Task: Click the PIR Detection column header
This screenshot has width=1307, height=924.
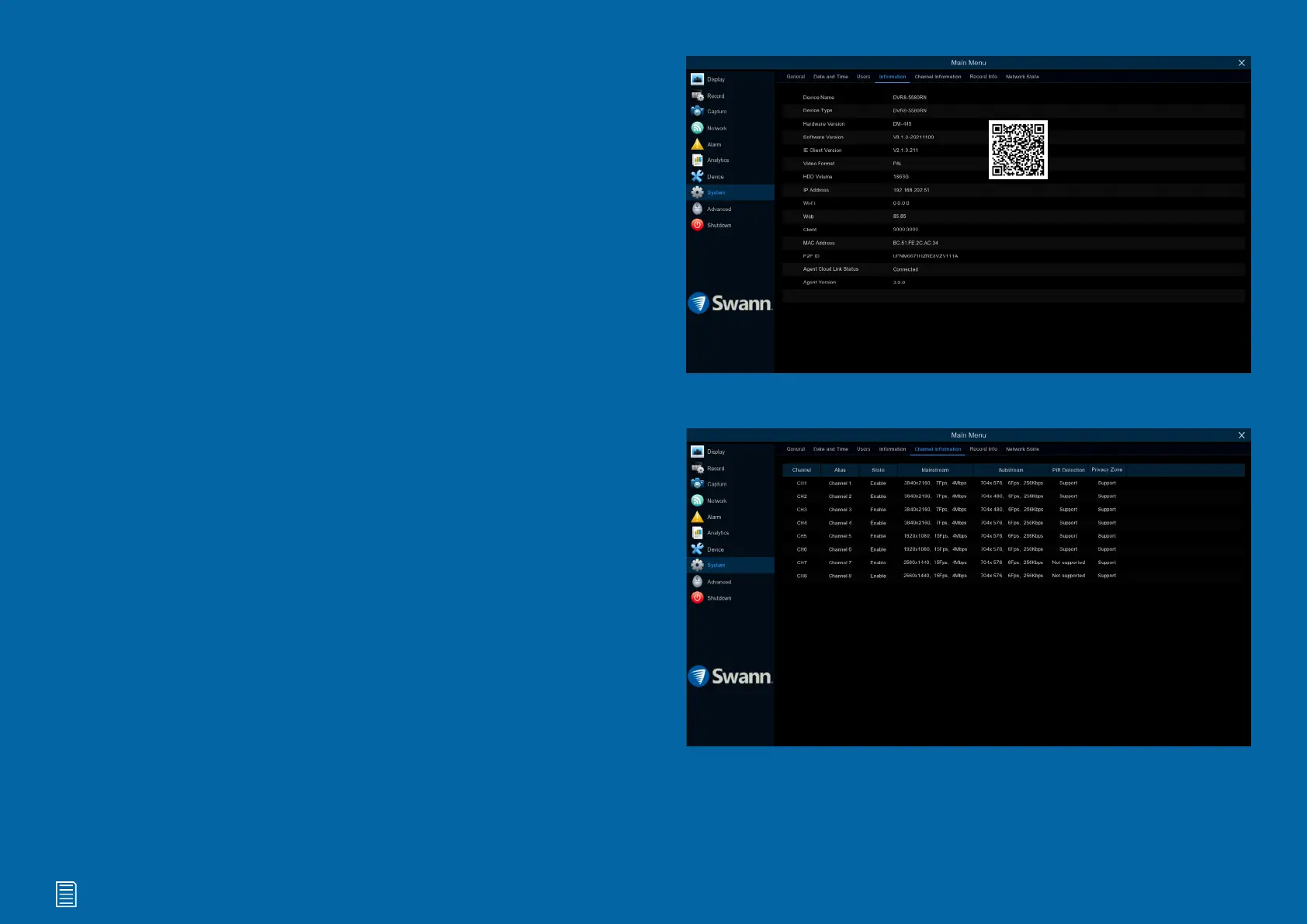Action: click(1068, 470)
